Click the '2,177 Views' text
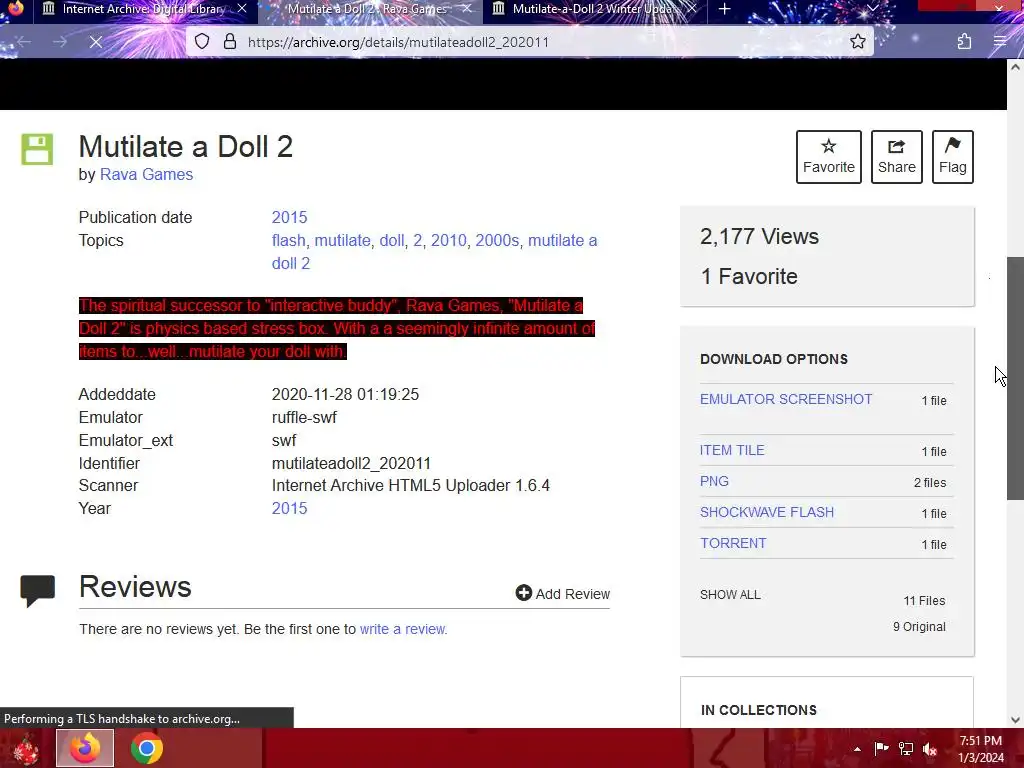1024x768 pixels. coord(759,236)
